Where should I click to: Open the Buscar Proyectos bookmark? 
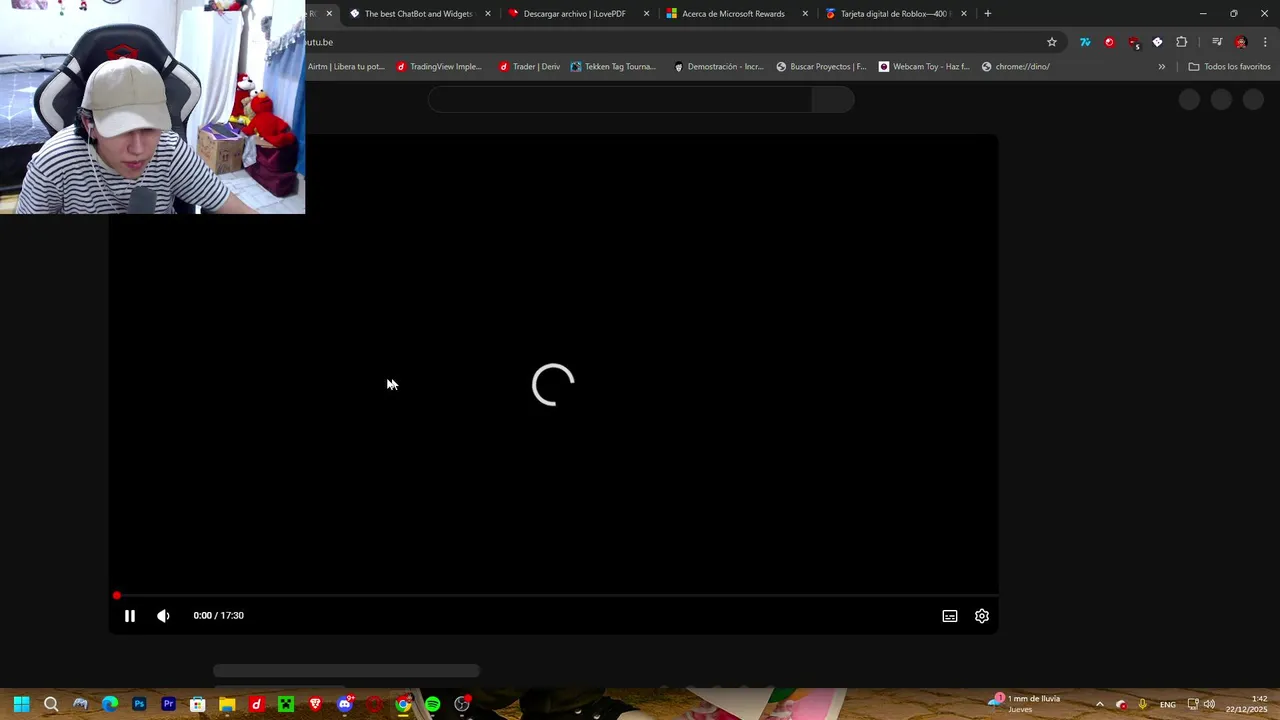[821, 67]
